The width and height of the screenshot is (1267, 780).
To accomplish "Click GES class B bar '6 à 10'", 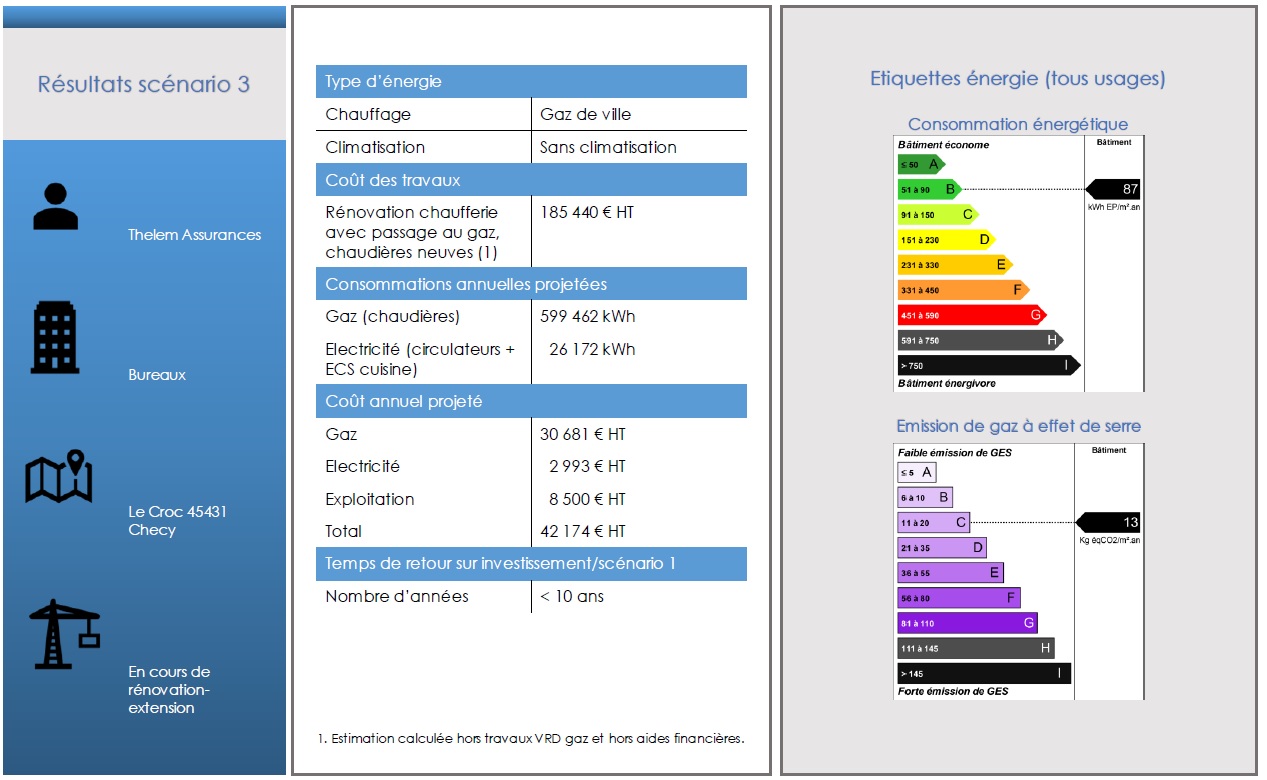I will [x=925, y=497].
